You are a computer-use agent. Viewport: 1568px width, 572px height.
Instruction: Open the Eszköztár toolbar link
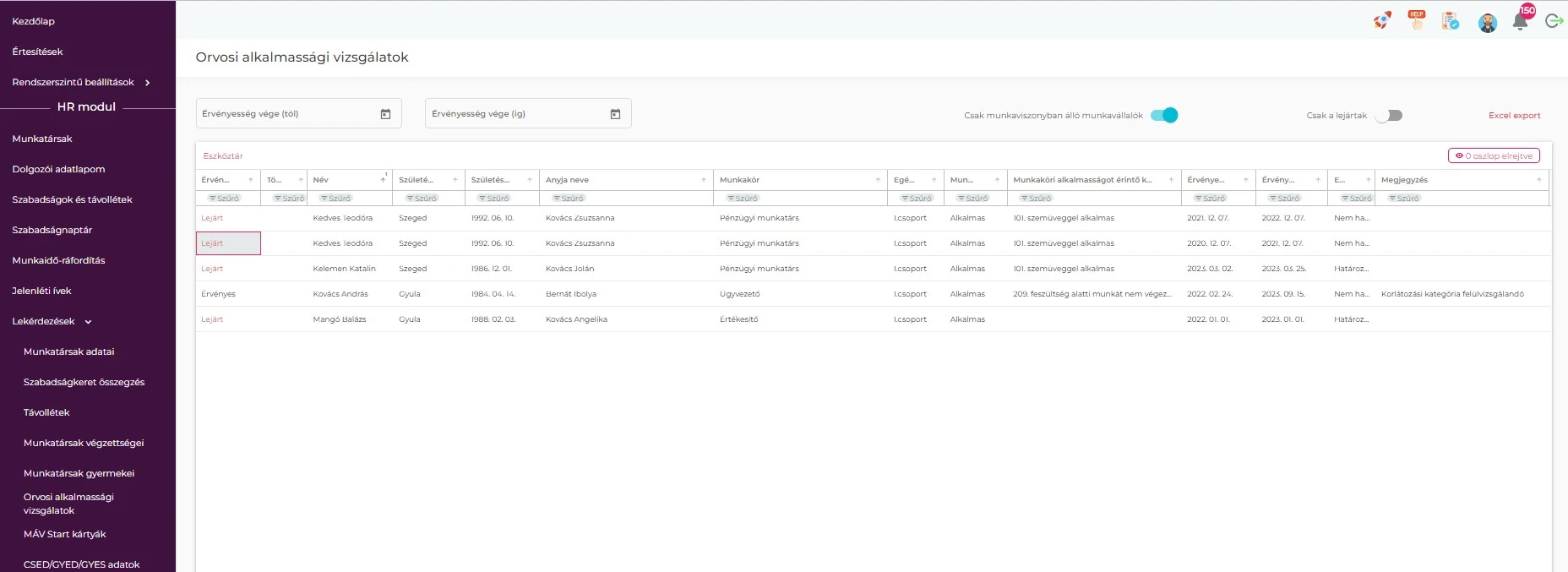[x=223, y=156]
